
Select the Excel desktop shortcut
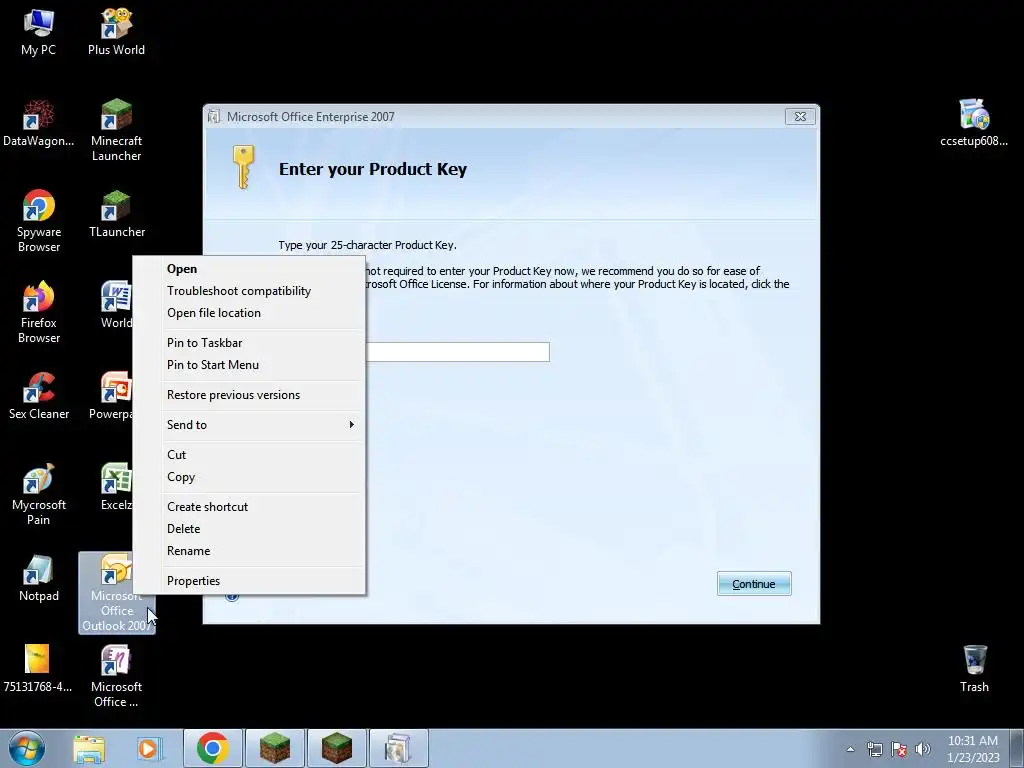coord(116,487)
